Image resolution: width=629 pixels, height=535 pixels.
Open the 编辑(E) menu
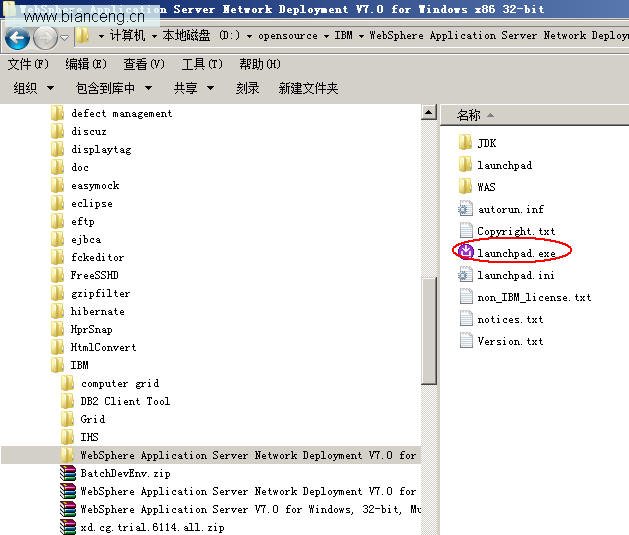[x=86, y=64]
